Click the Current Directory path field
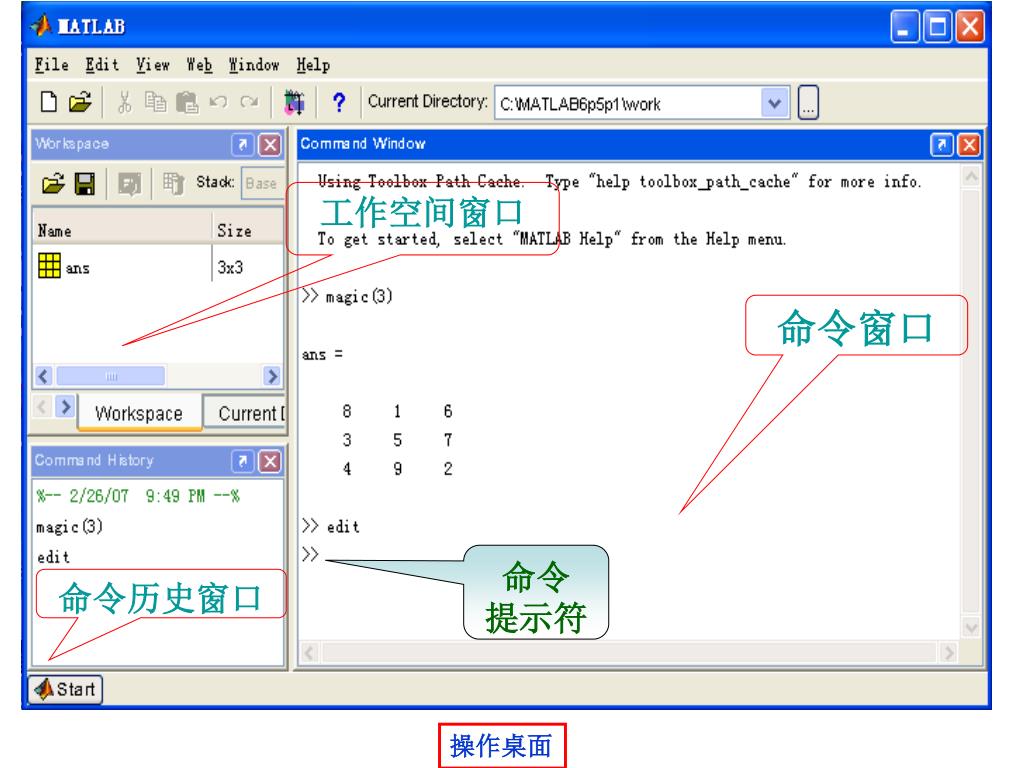Screen dimensions: 1024x768 pos(628,103)
